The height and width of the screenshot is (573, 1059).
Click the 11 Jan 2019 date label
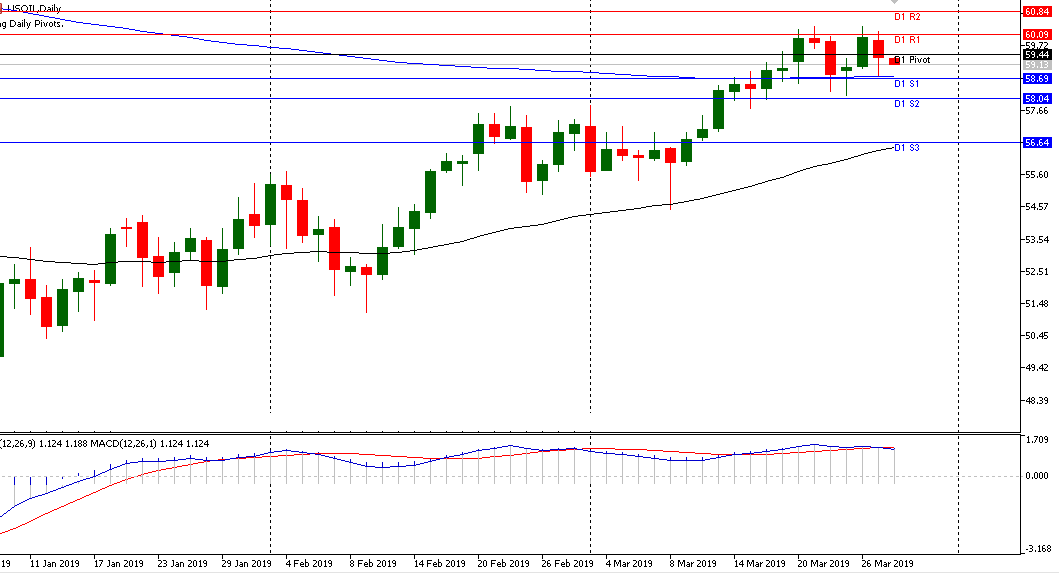click(55, 563)
